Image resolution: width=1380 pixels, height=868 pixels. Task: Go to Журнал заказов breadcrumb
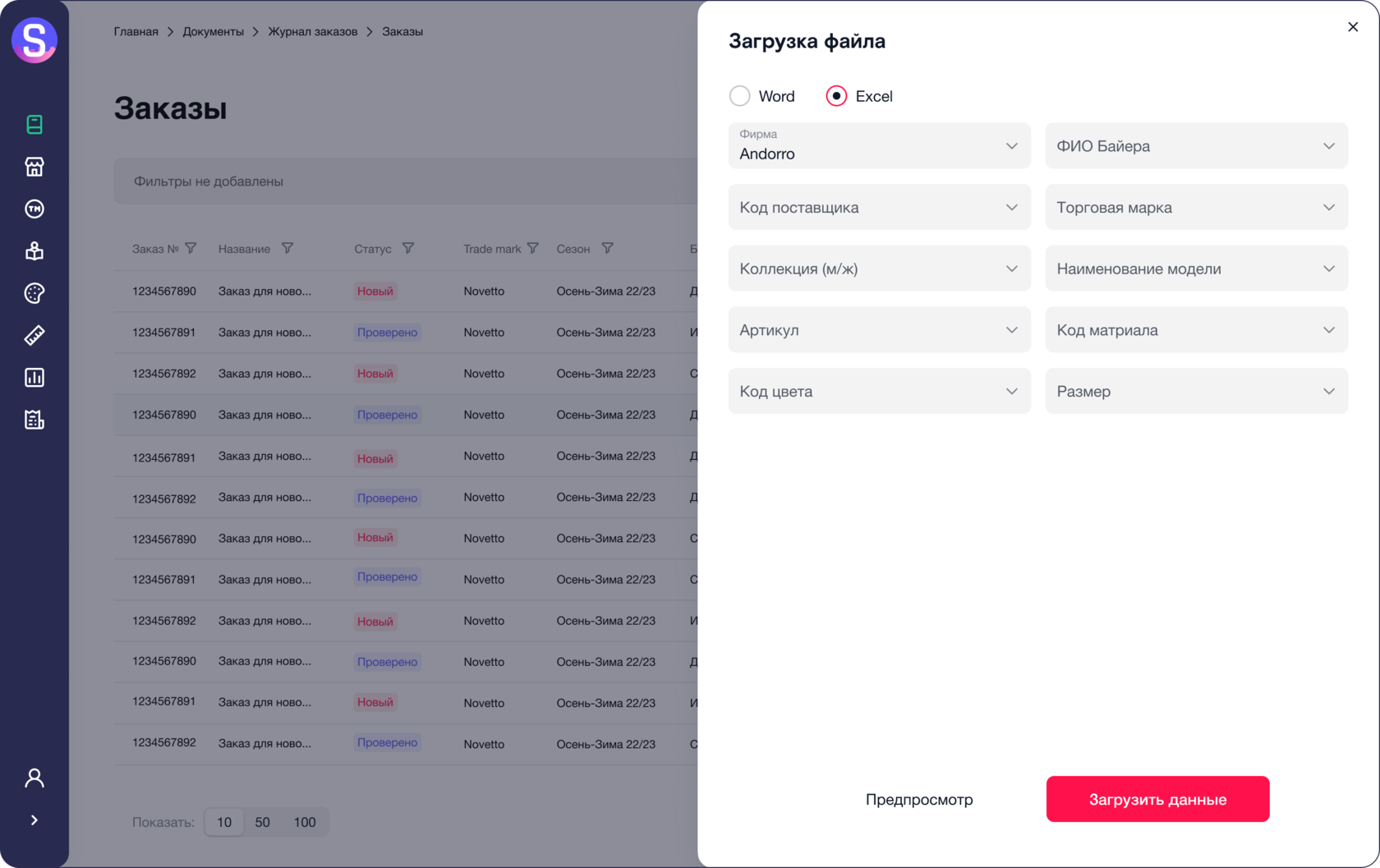coord(313,31)
